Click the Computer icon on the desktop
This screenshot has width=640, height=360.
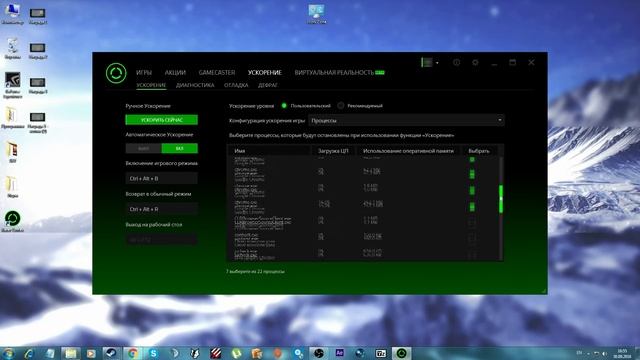(12, 13)
